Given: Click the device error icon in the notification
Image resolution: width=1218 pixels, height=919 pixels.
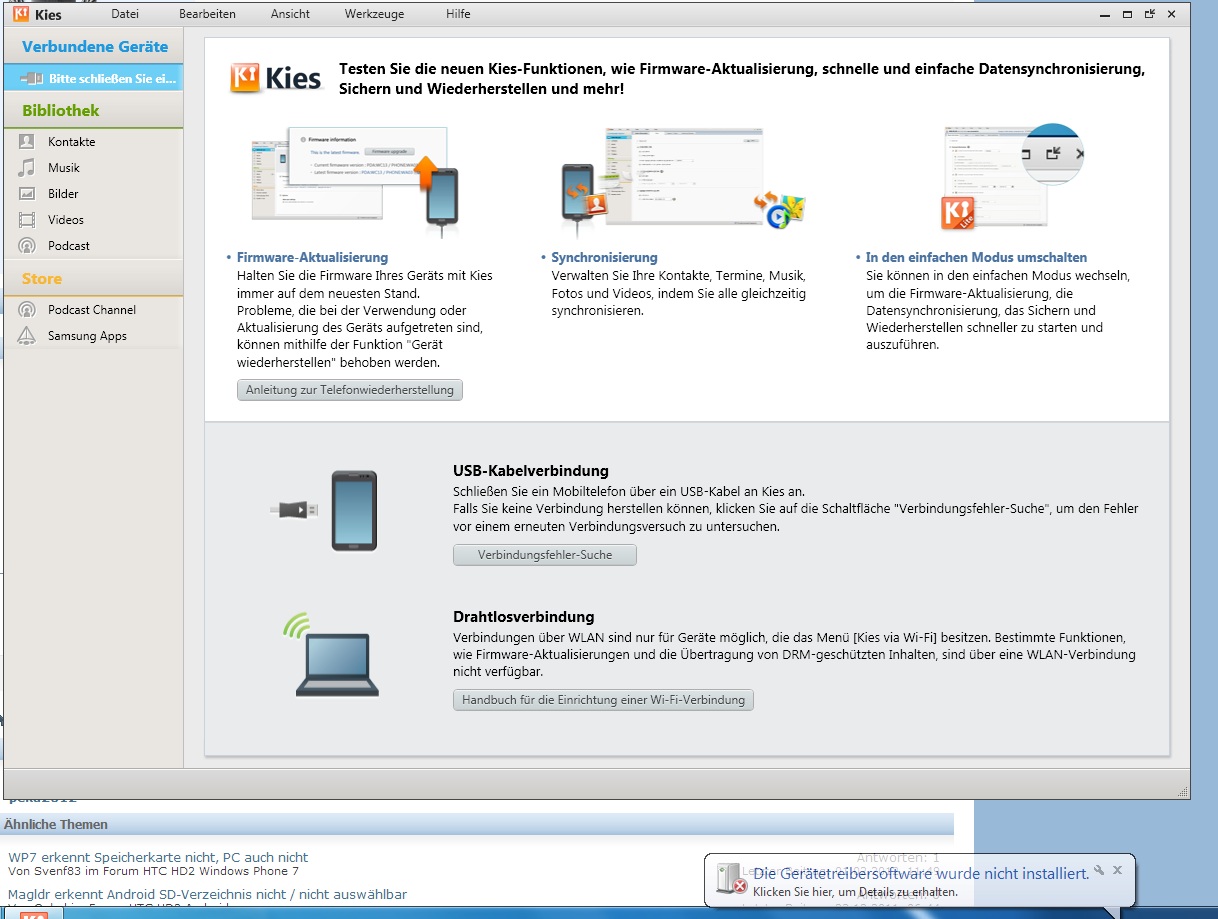Looking at the screenshot, I should (x=733, y=879).
